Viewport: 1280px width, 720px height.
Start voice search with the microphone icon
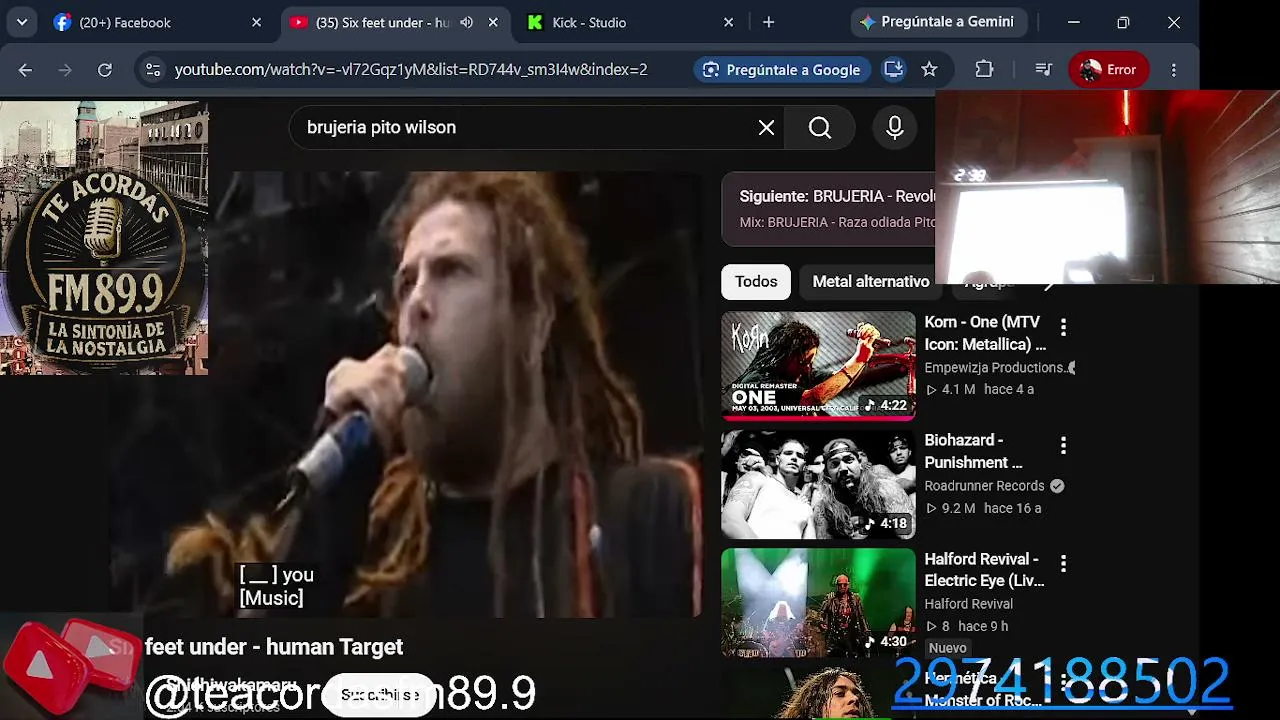895,127
